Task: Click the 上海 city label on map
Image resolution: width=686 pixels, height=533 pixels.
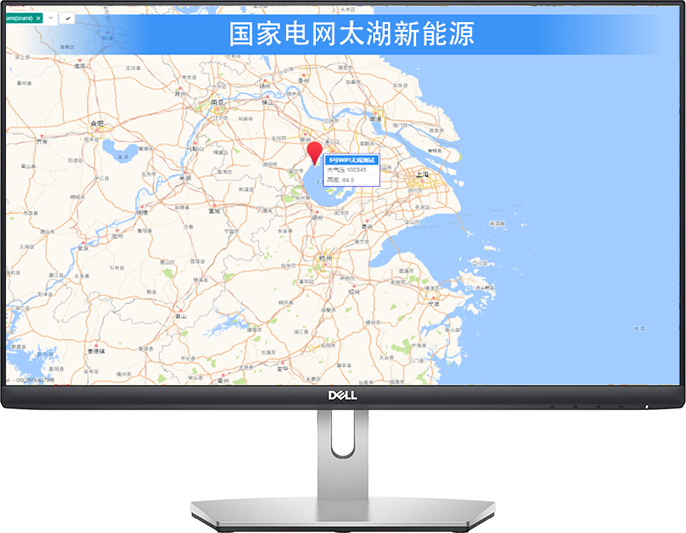Action: point(422,174)
